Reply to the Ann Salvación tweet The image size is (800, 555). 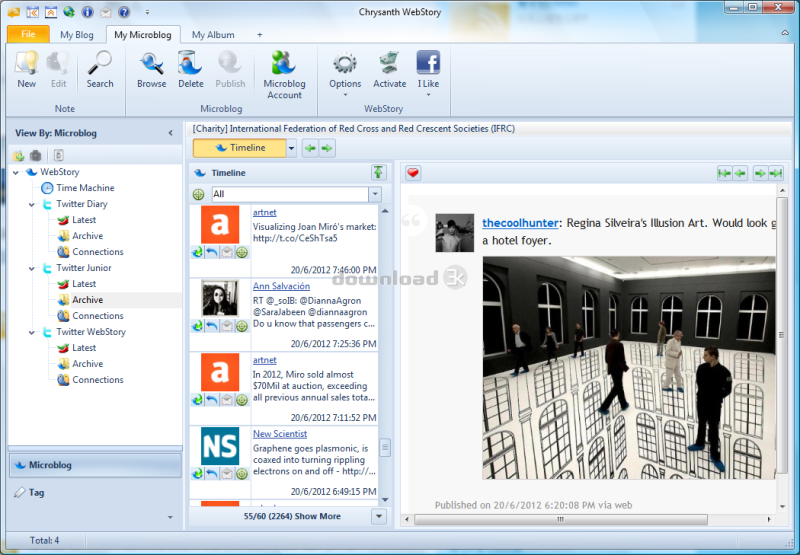click(212, 325)
